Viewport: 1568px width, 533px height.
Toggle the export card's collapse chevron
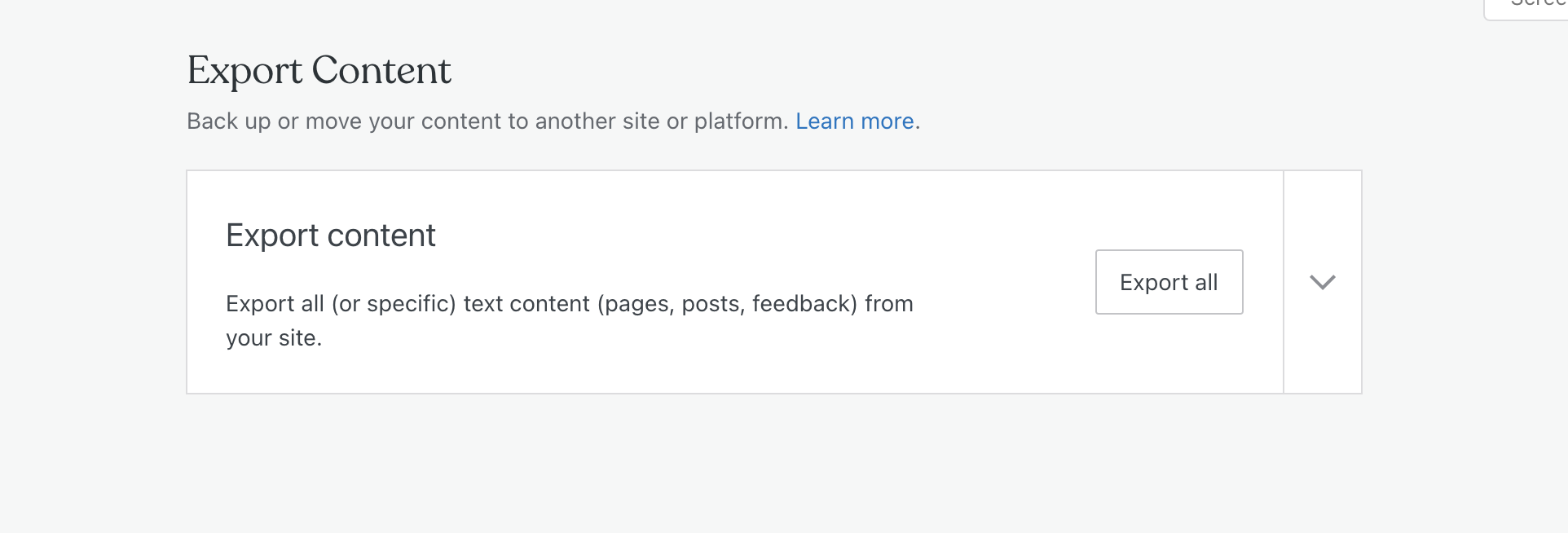click(1322, 282)
